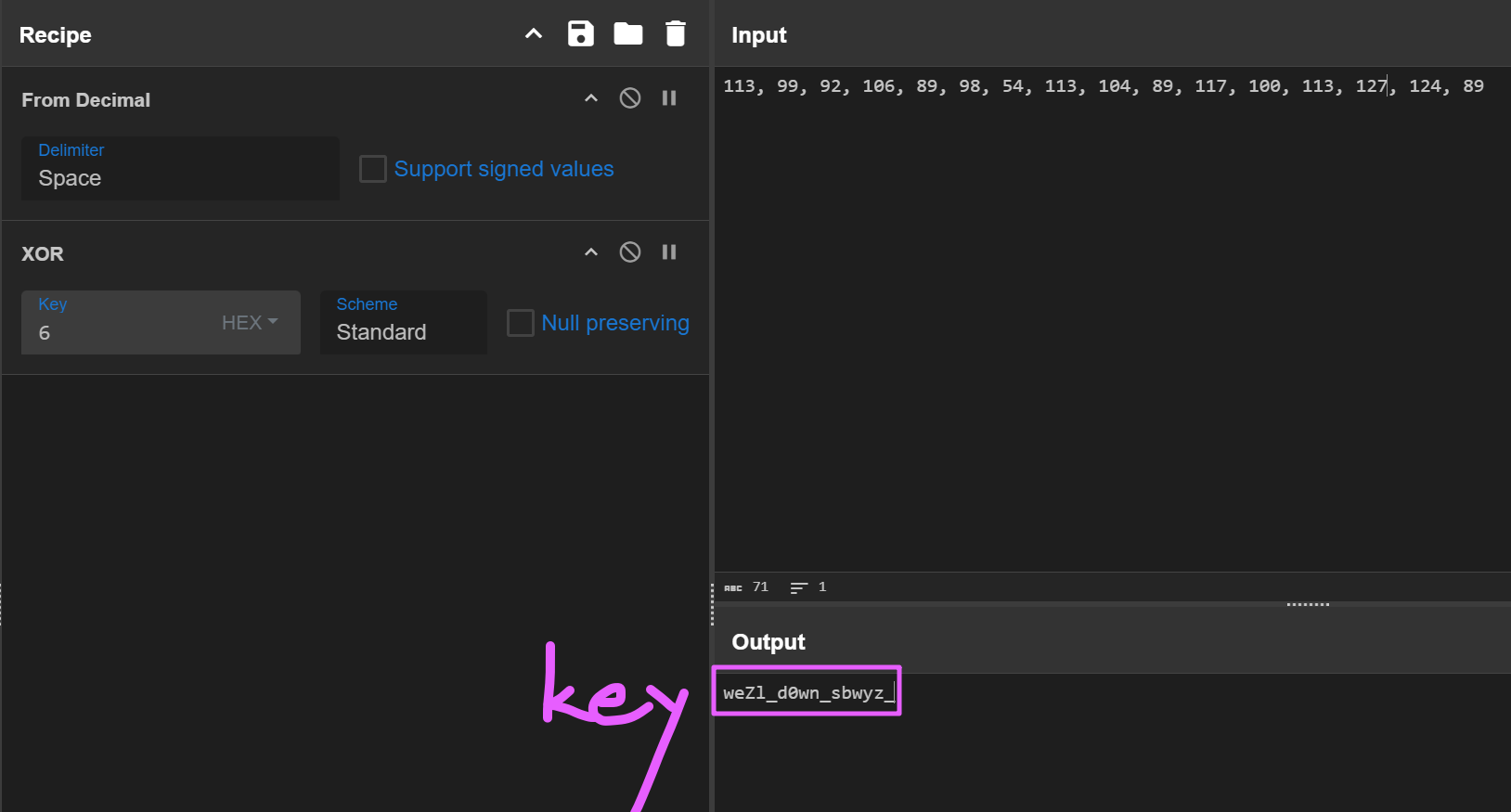Screen dimensions: 1511x812
Task: Disable the From Decimal operation
Action: coord(630,98)
